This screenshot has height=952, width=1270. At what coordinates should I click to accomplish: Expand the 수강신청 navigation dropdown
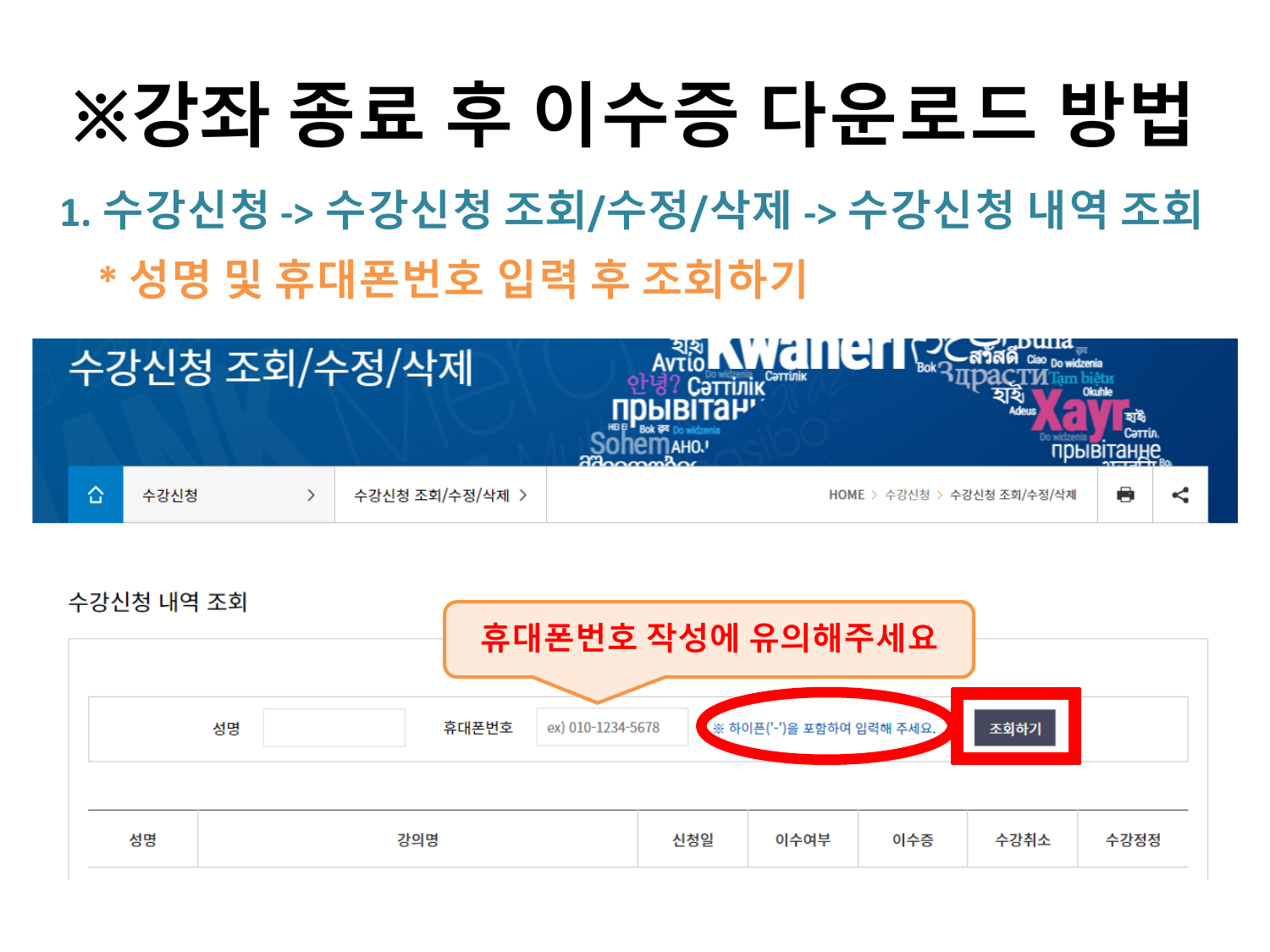tap(229, 495)
